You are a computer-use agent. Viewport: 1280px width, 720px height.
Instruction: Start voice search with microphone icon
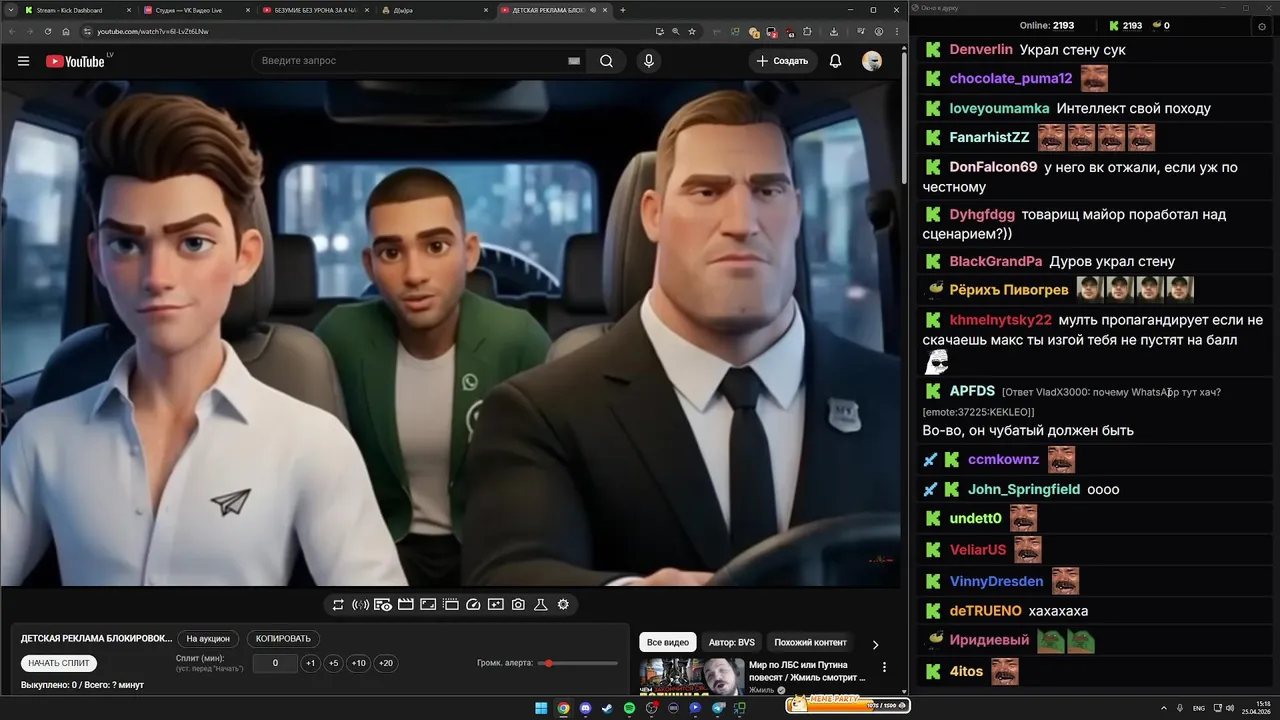[x=649, y=61]
